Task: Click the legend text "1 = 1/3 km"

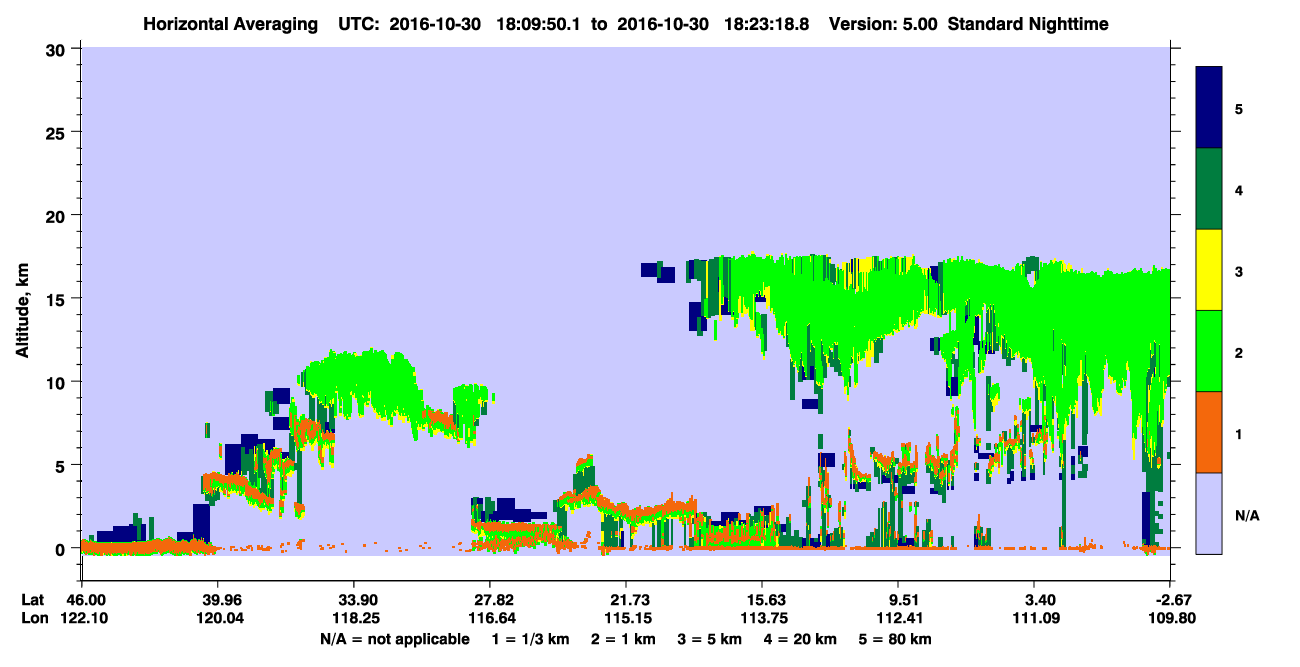Action: point(531,639)
